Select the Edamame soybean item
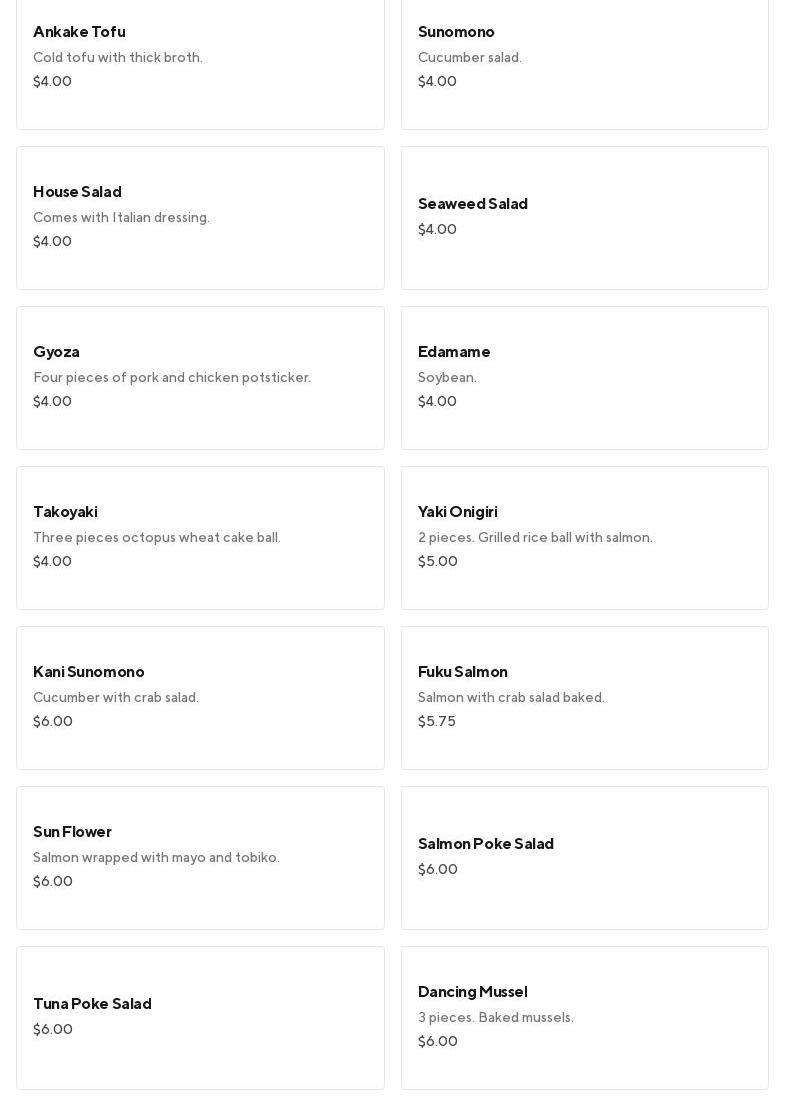785x1103 pixels. pyautogui.click(x=584, y=377)
